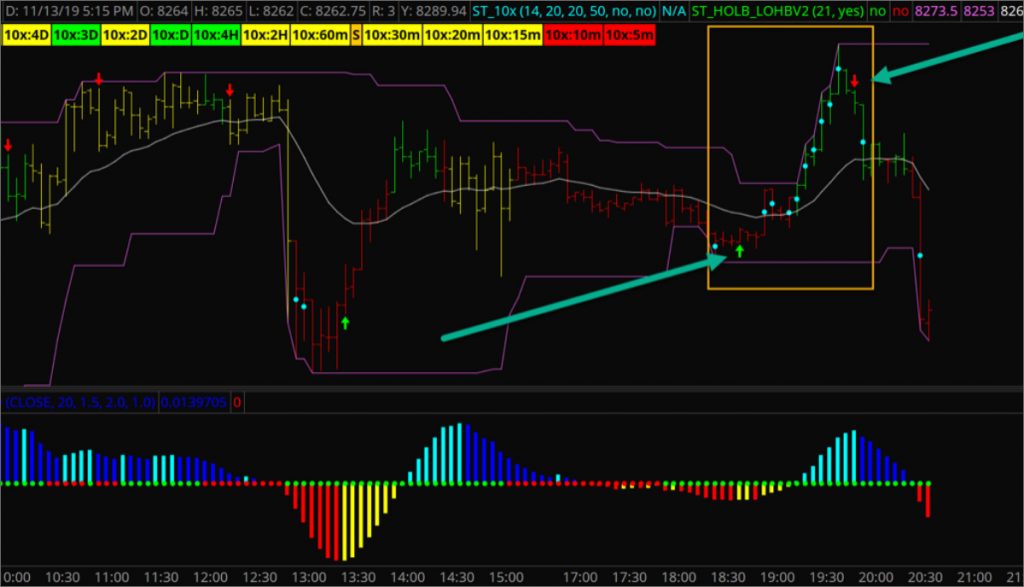Select the yellow S separator box in the toolbar

(357, 33)
